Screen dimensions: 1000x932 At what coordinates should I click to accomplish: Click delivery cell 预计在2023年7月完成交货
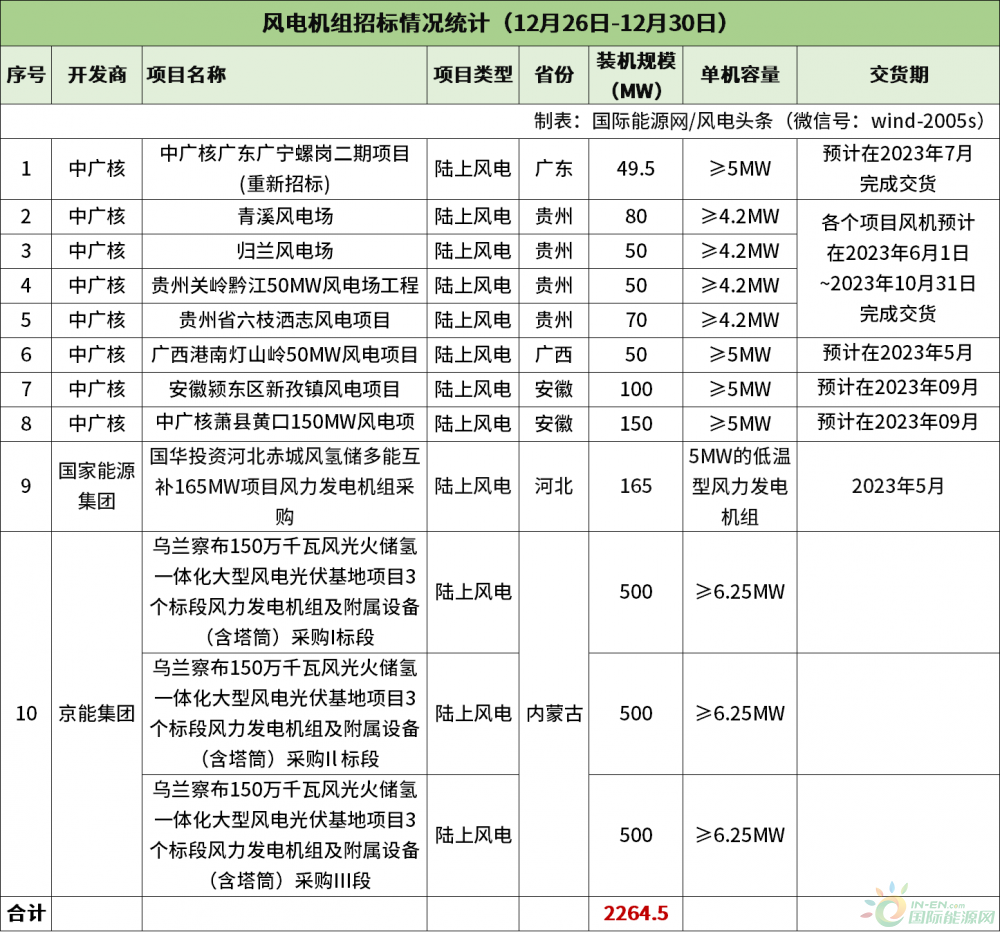point(898,168)
